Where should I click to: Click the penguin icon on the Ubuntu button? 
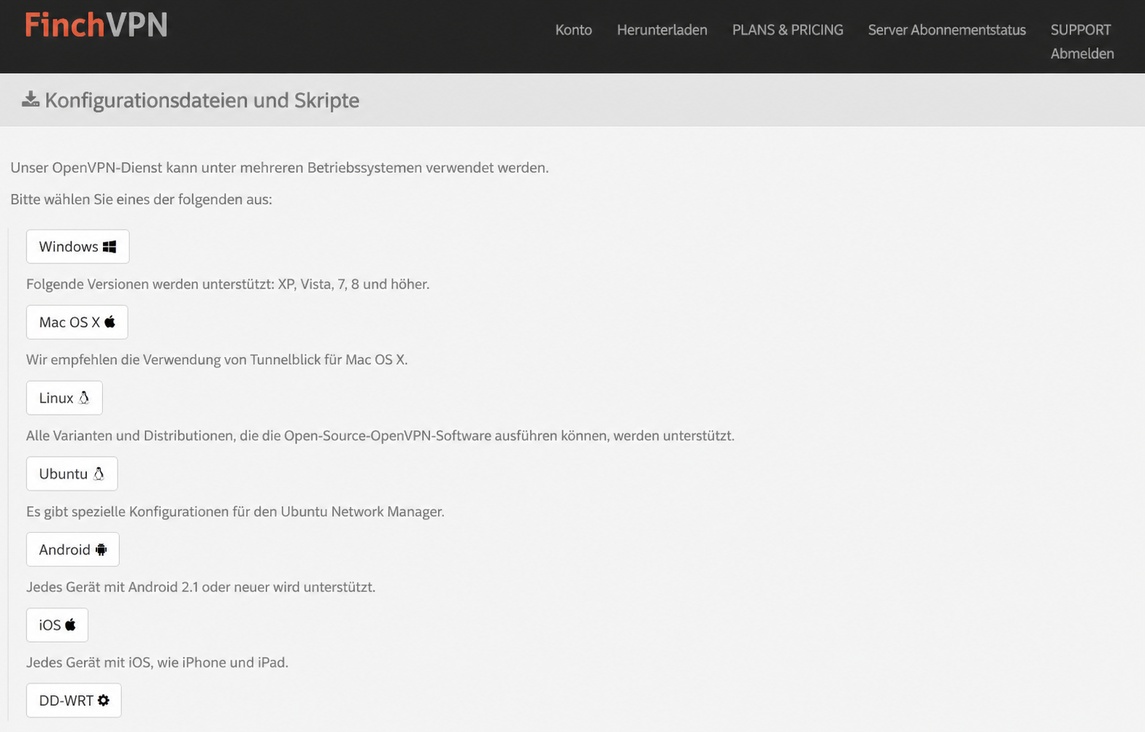click(99, 473)
